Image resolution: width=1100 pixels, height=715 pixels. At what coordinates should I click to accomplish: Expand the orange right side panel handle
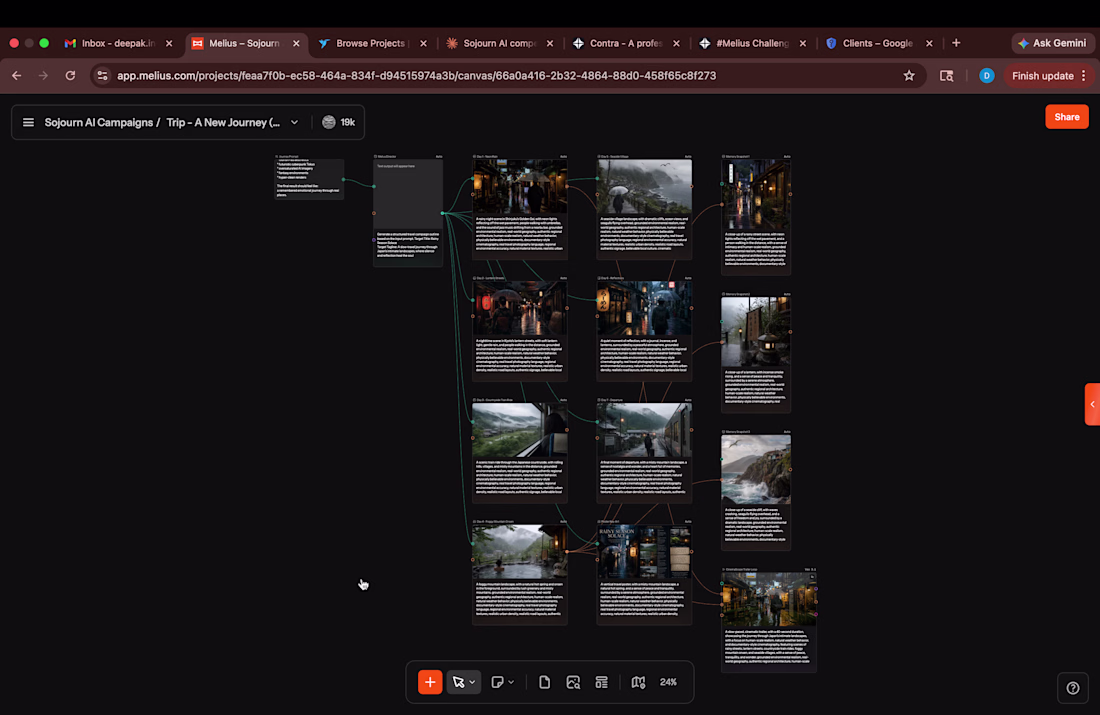tap(1092, 404)
